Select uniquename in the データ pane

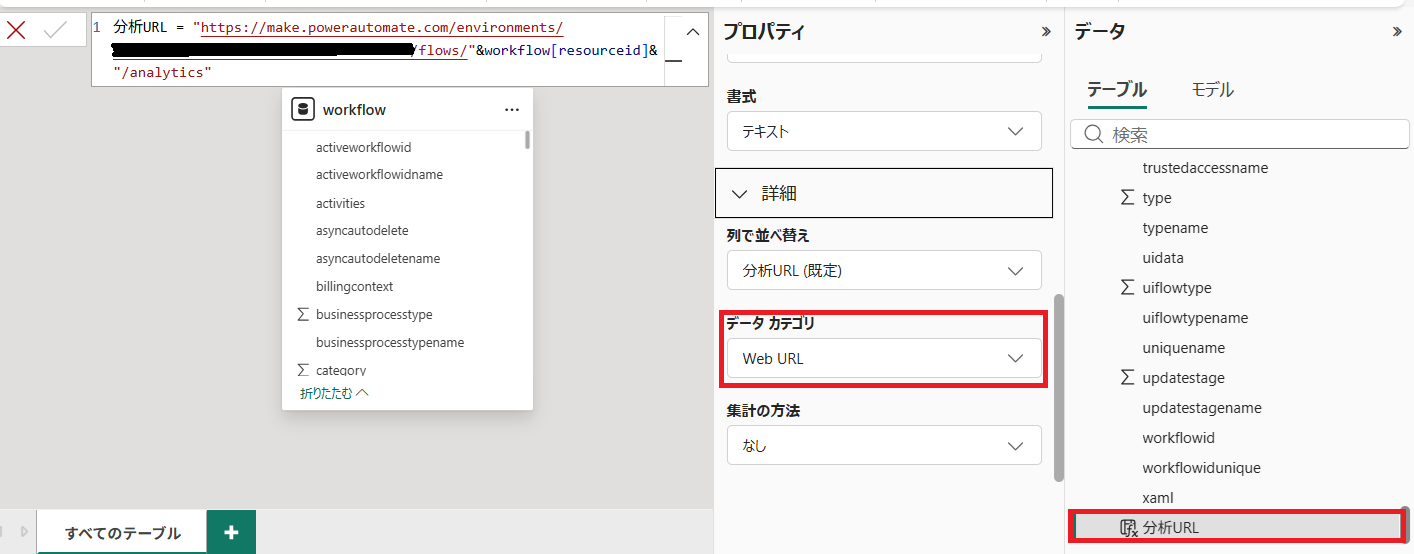pyautogui.click(x=1183, y=348)
